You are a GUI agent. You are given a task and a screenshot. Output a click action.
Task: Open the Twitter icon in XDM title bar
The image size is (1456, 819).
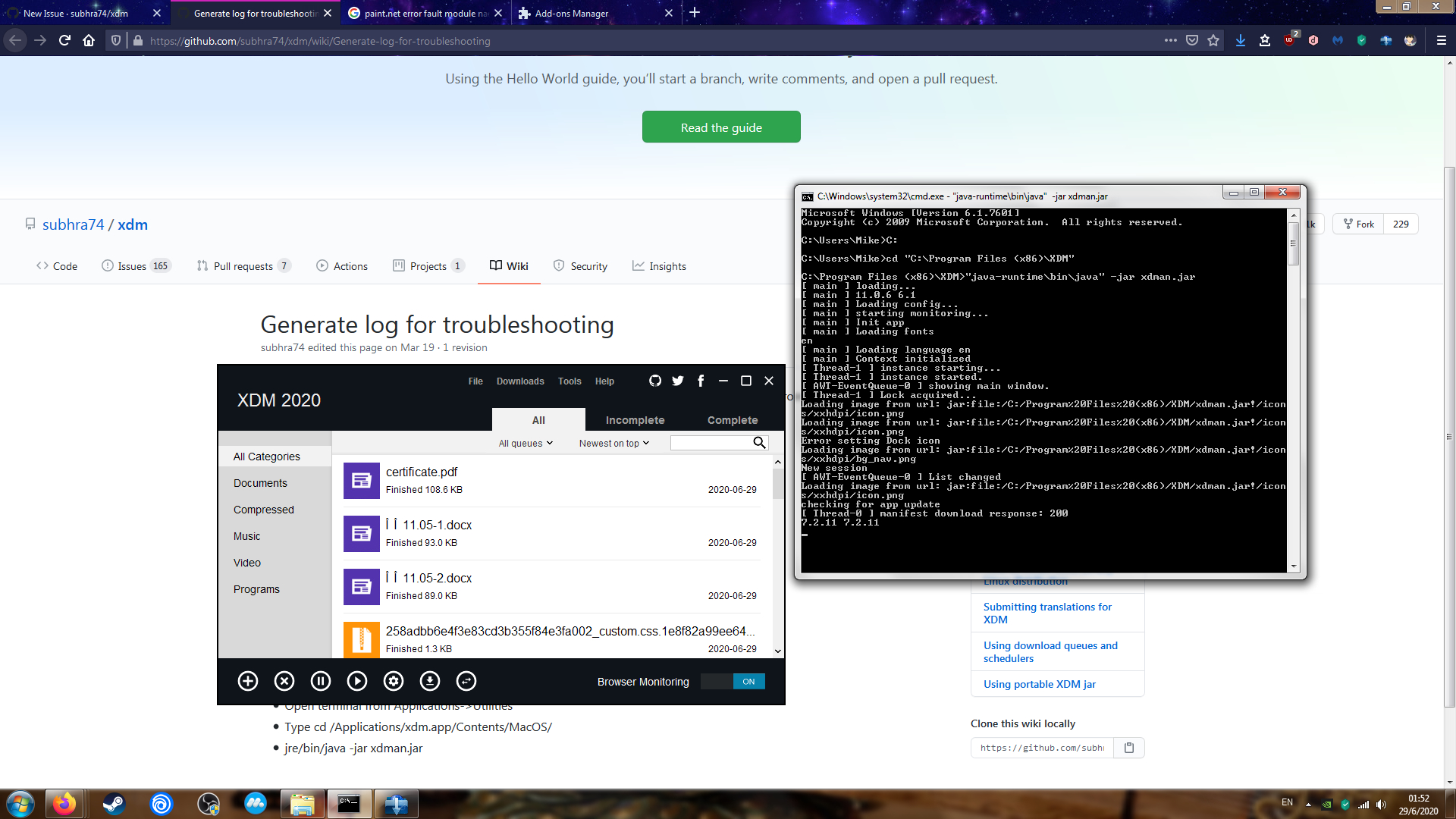point(678,381)
